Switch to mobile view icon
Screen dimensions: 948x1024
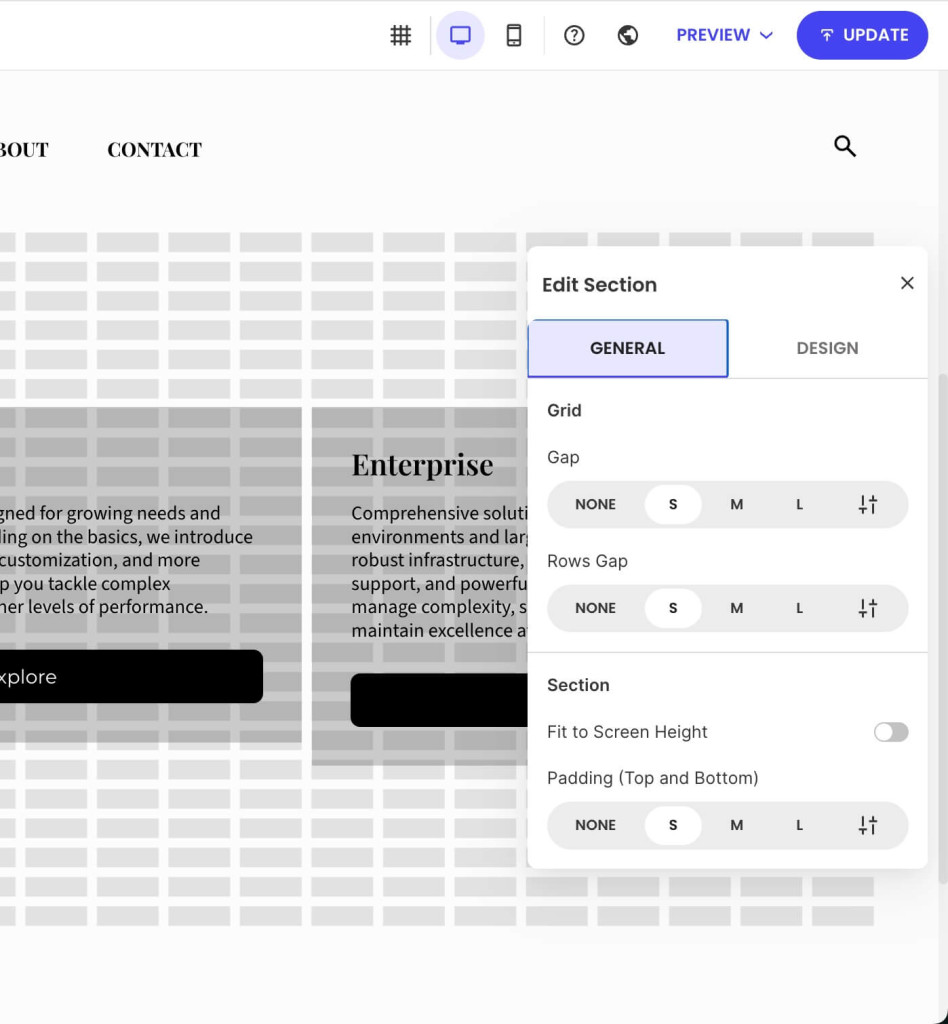(514, 35)
